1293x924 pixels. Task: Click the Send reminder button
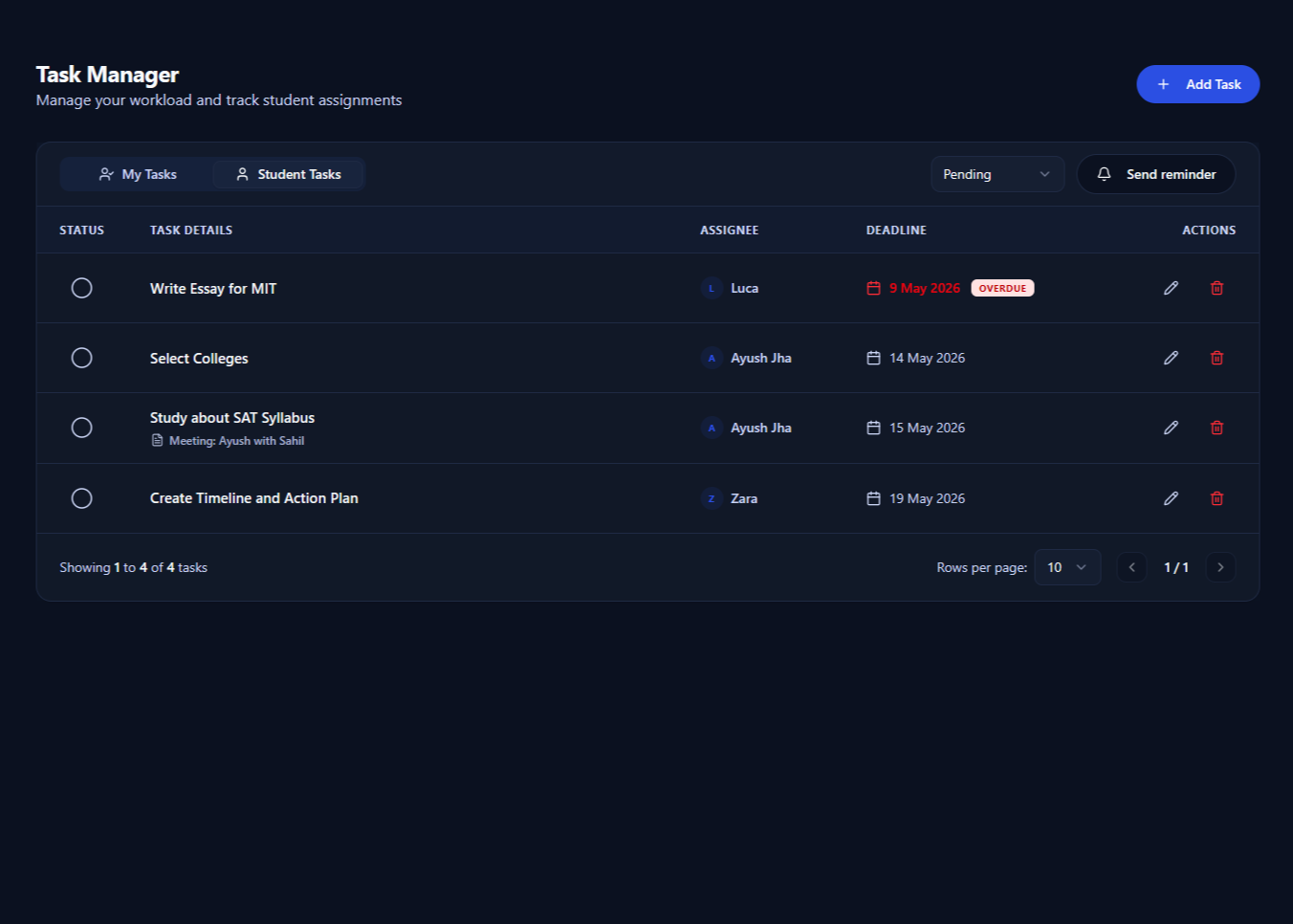pos(1156,174)
